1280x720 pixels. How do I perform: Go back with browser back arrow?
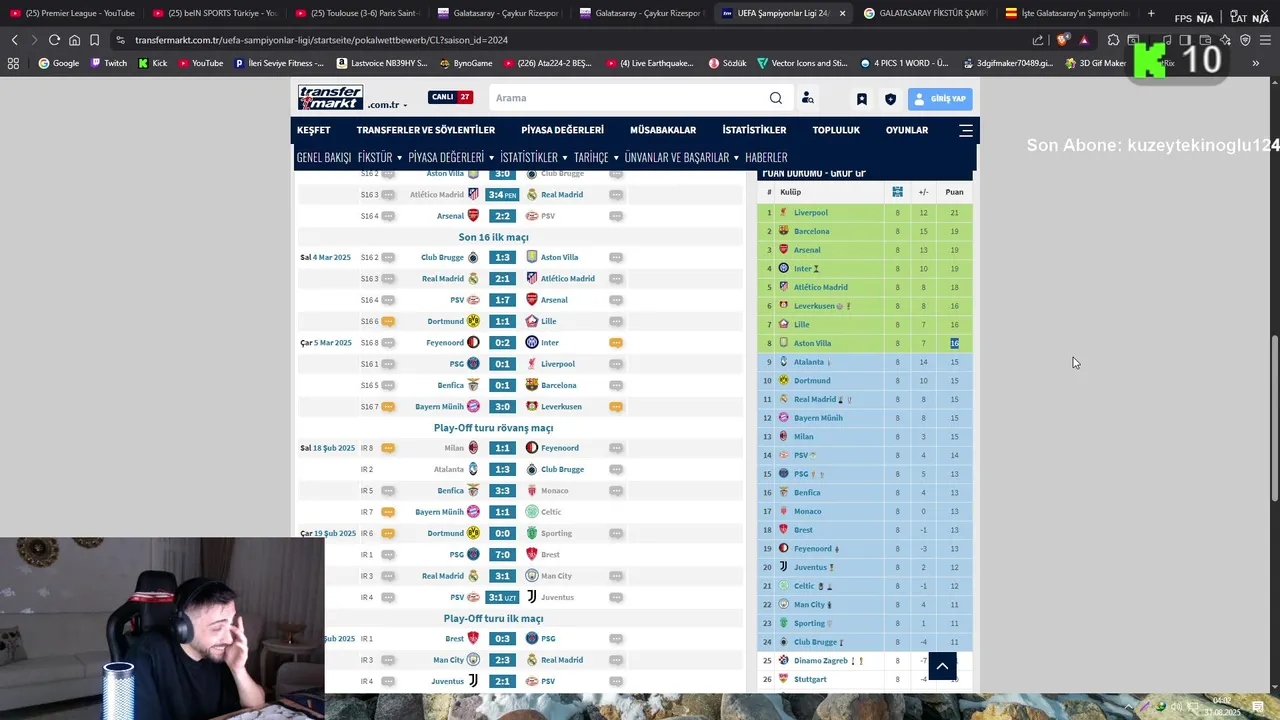pyautogui.click(x=14, y=40)
